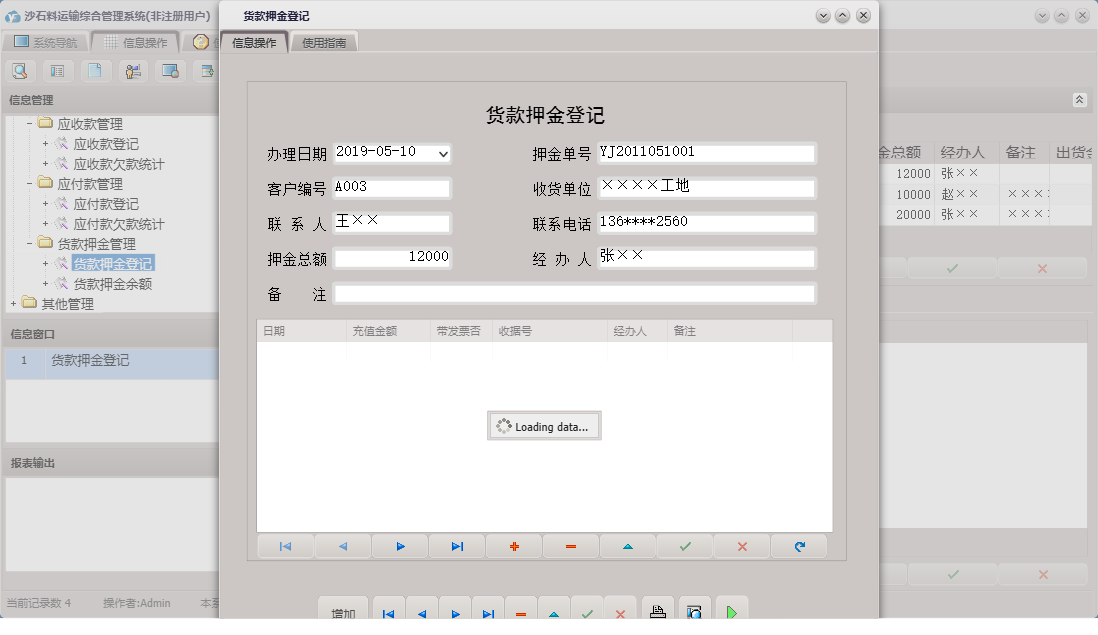The image size is (1098, 635).
Task: Select the personnel management toolbar icon
Action: coord(131,70)
